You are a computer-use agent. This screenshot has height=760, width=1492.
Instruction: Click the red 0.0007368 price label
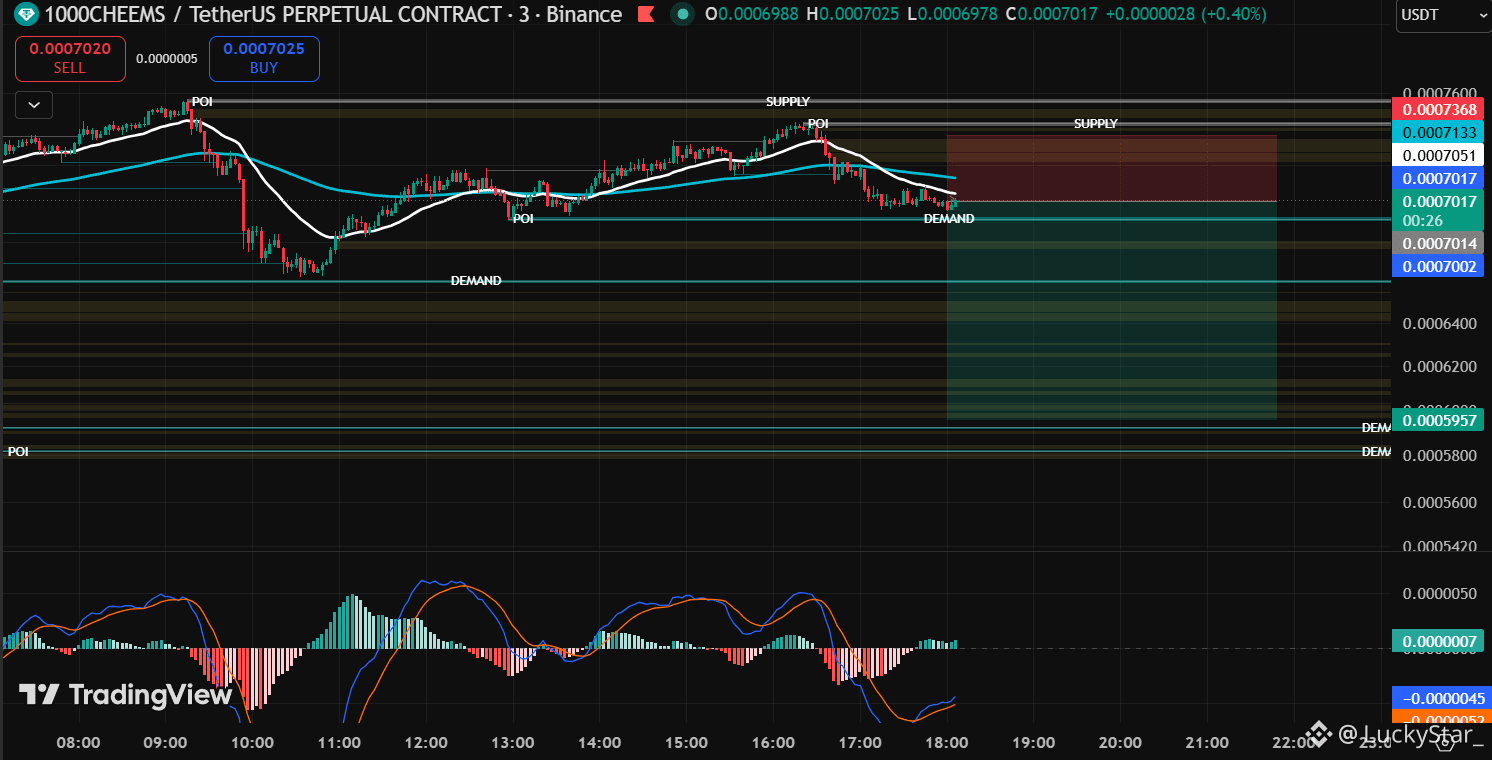click(x=1439, y=110)
